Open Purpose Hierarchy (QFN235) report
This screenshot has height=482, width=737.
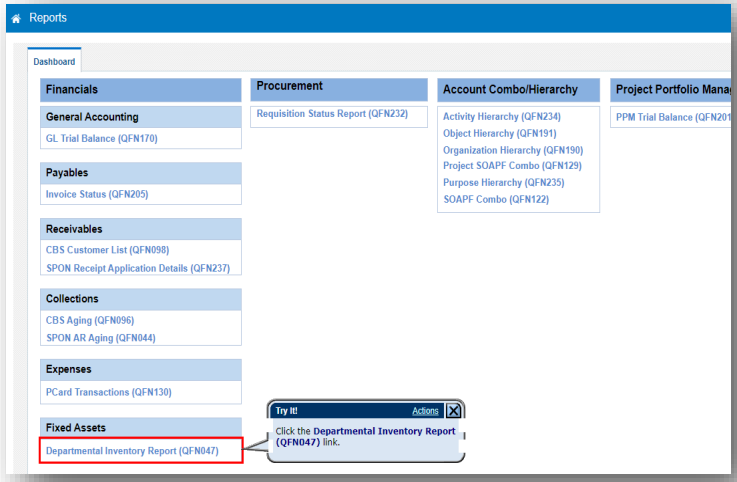click(x=503, y=183)
